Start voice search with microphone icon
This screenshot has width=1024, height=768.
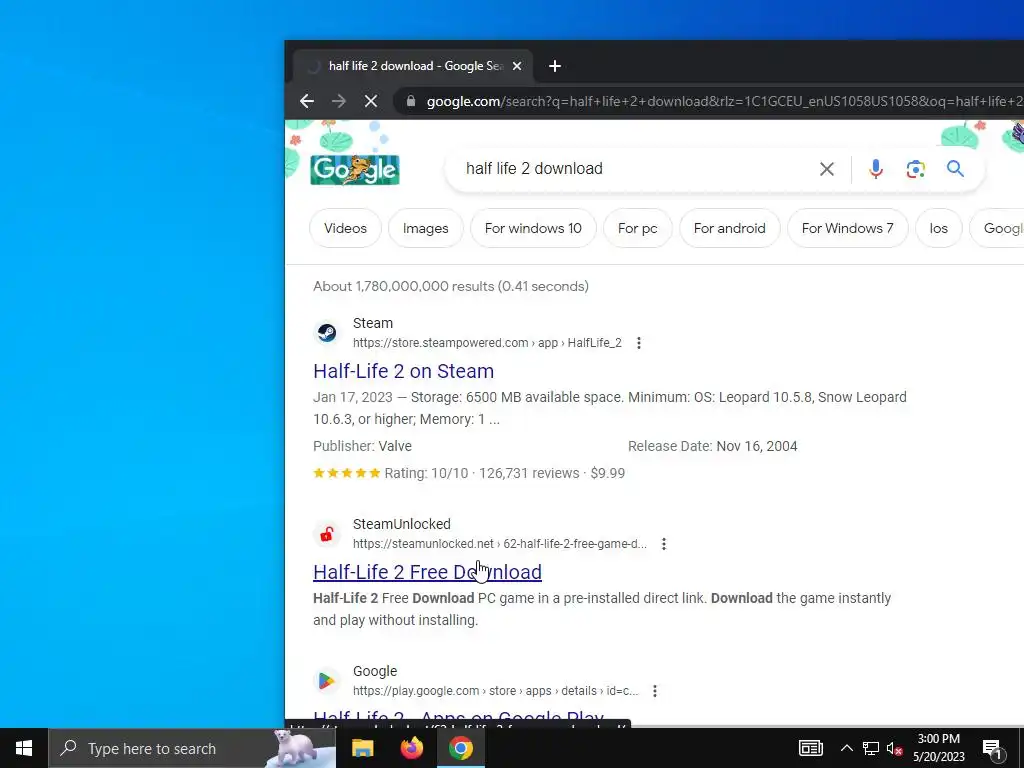876,169
